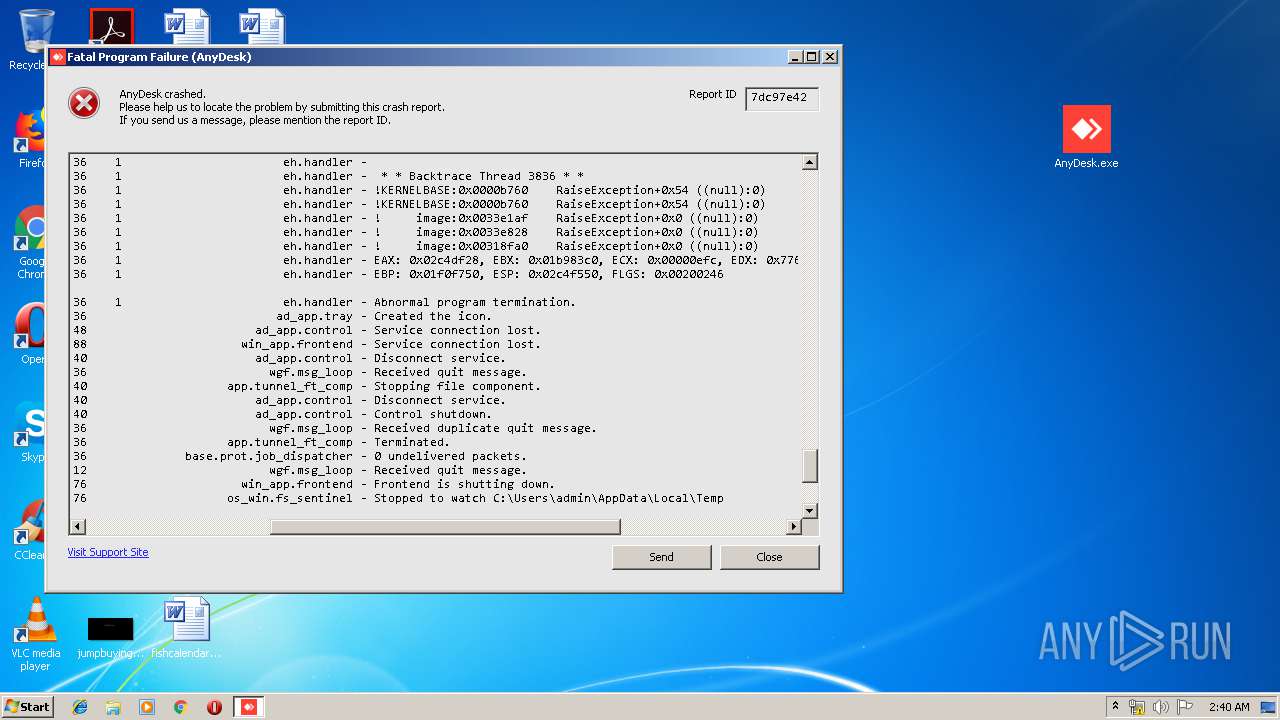Click the 'AnyDesk crashed.' message text

coord(162,94)
